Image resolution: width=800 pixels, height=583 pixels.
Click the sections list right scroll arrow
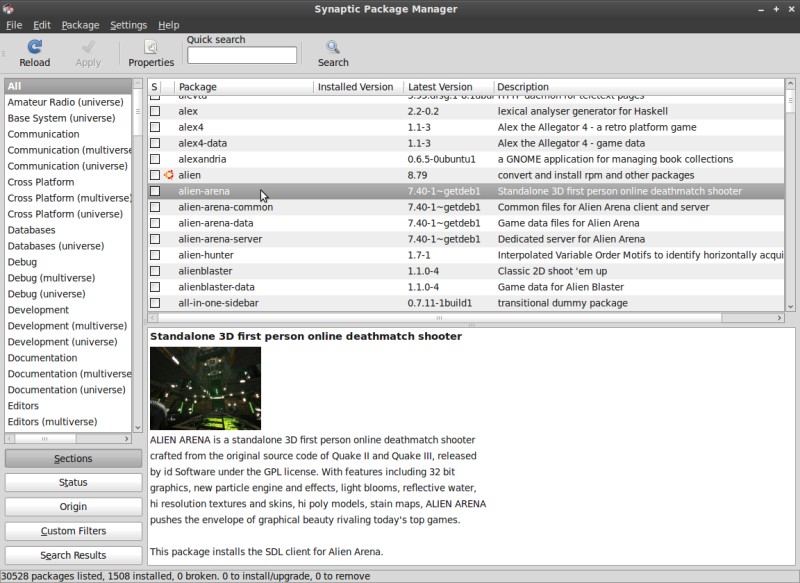point(127,439)
